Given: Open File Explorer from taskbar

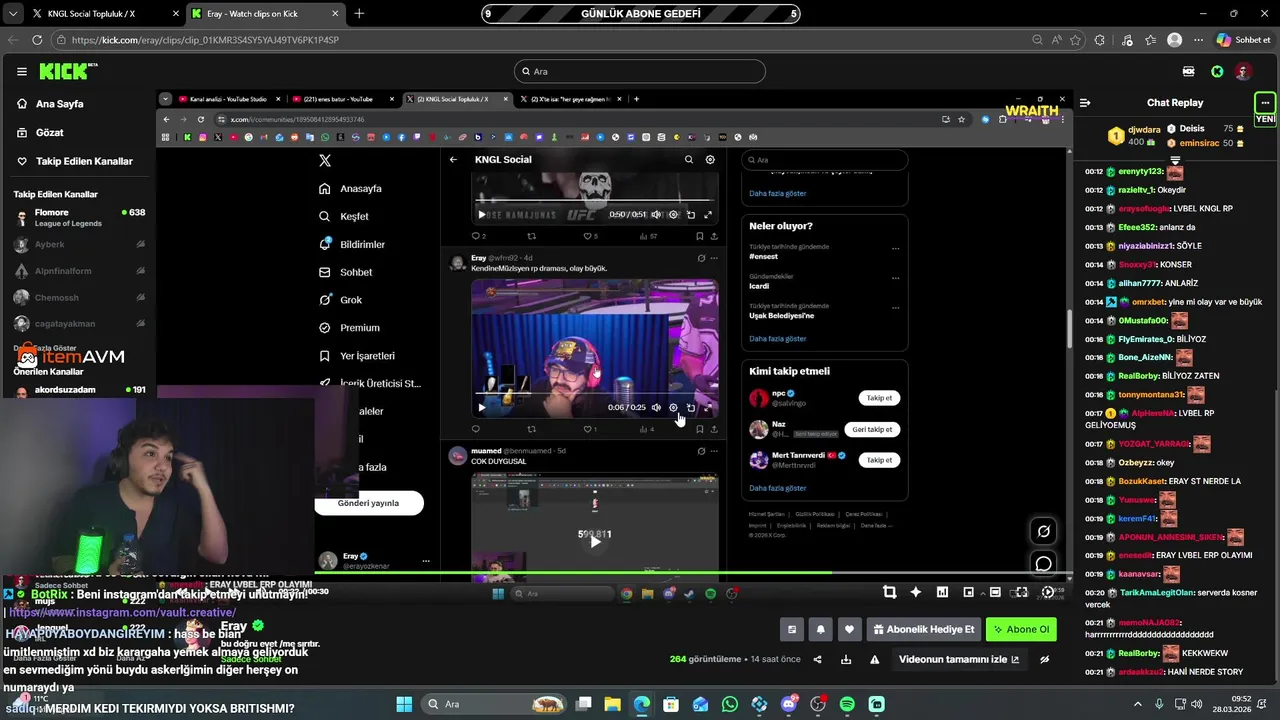Looking at the screenshot, I should [612, 704].
